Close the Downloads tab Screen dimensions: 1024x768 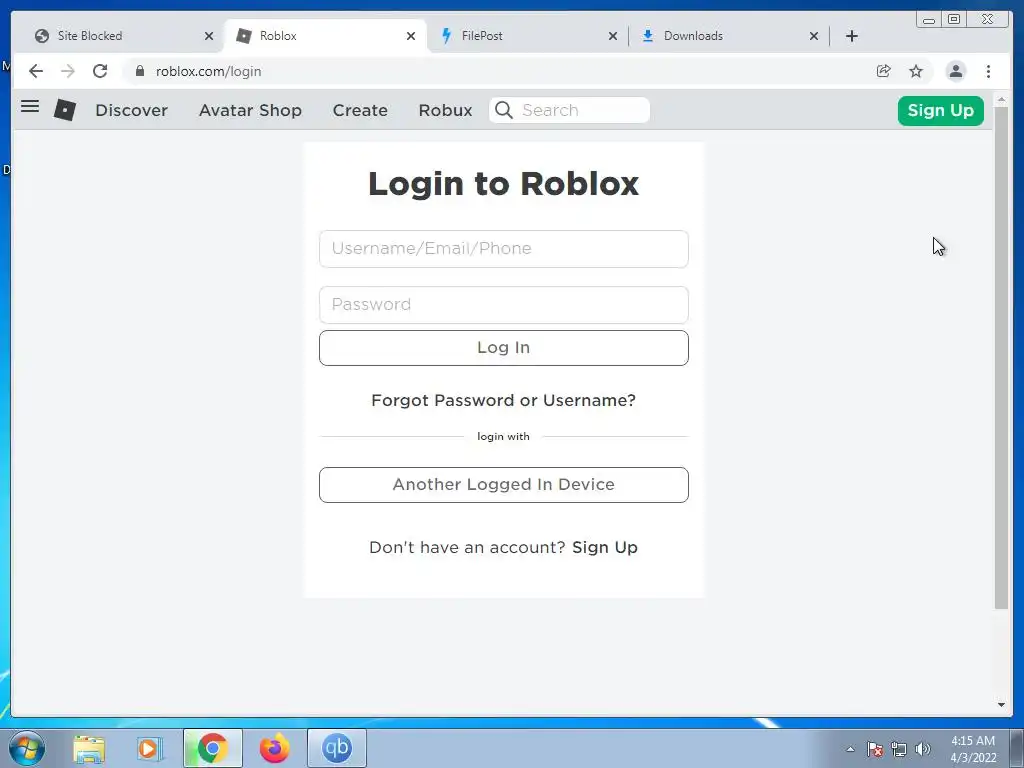pos(814,36)
